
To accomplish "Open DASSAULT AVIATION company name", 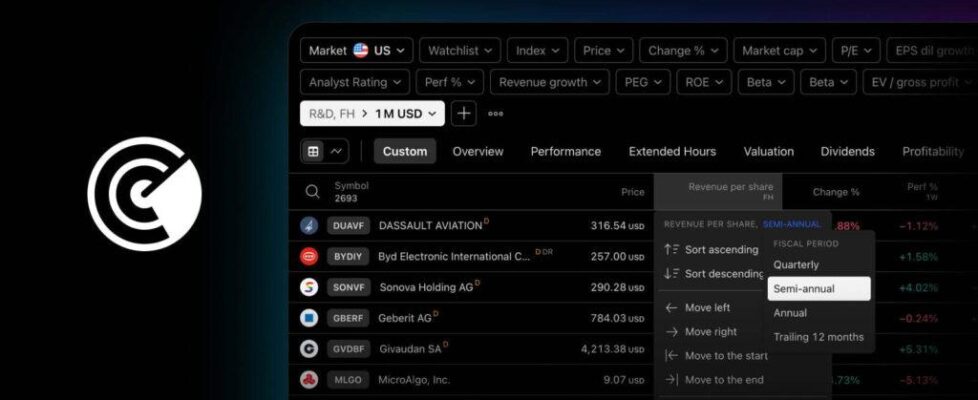I will [x=430, y=225].
